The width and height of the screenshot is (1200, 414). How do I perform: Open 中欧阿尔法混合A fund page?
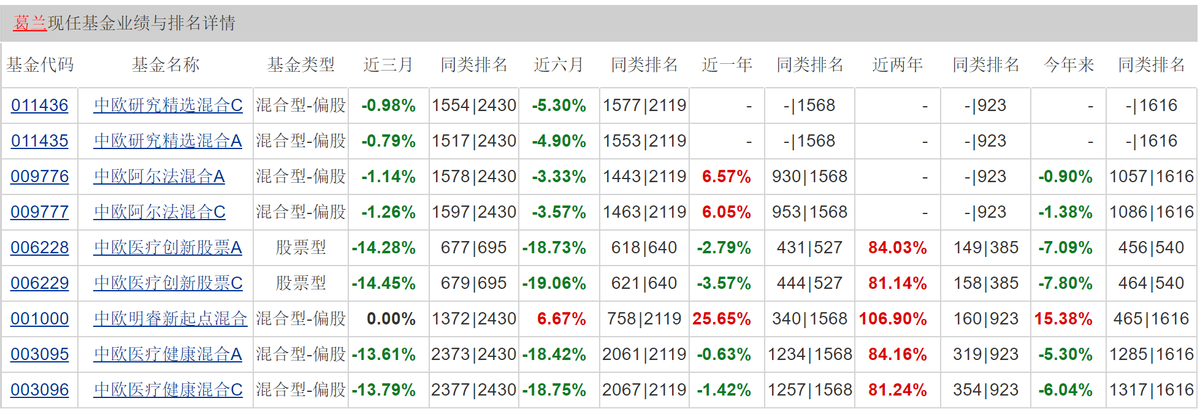point(159,177)
